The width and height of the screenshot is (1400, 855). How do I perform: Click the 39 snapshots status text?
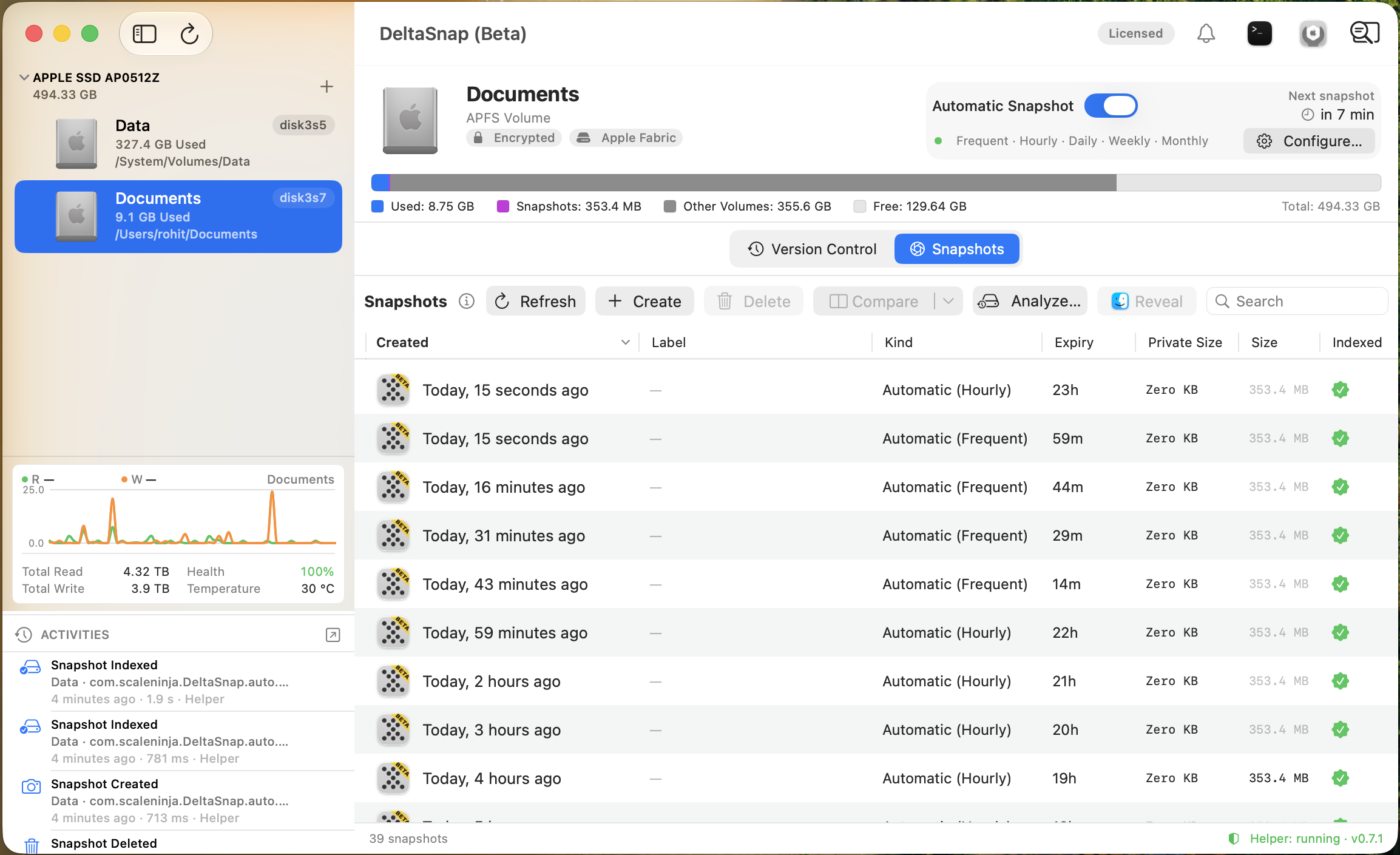[408, 839]
